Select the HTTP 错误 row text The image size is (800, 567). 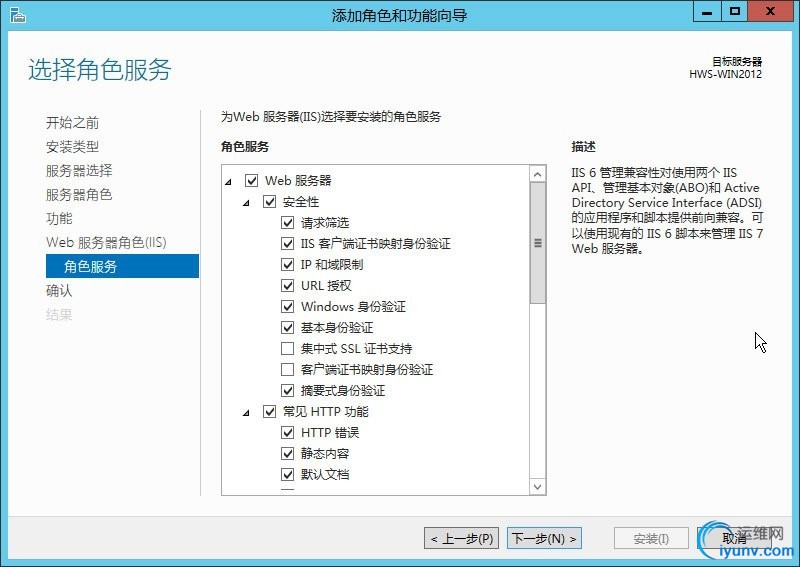(x=330, y=432)
